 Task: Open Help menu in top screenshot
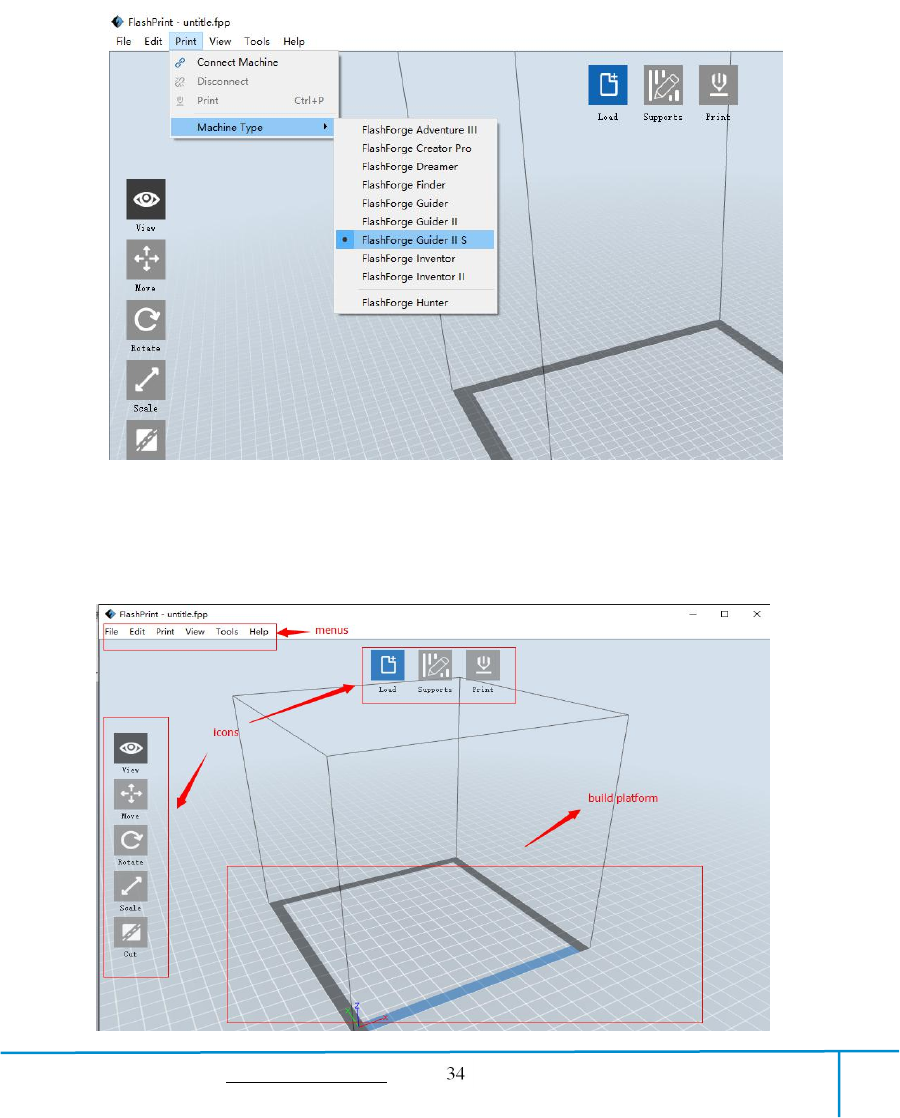coord(294,41)
